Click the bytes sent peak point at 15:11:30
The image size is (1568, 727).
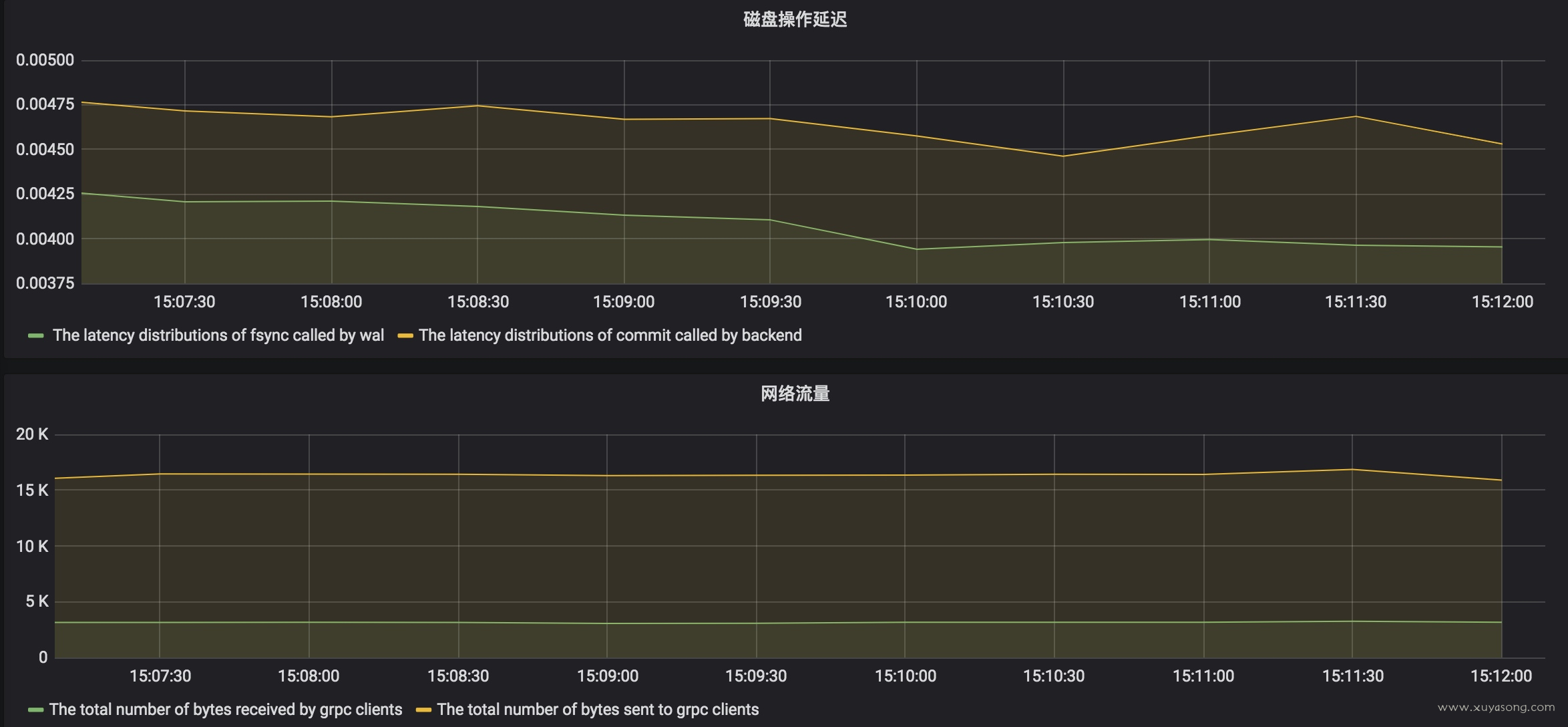(1352, 469)
